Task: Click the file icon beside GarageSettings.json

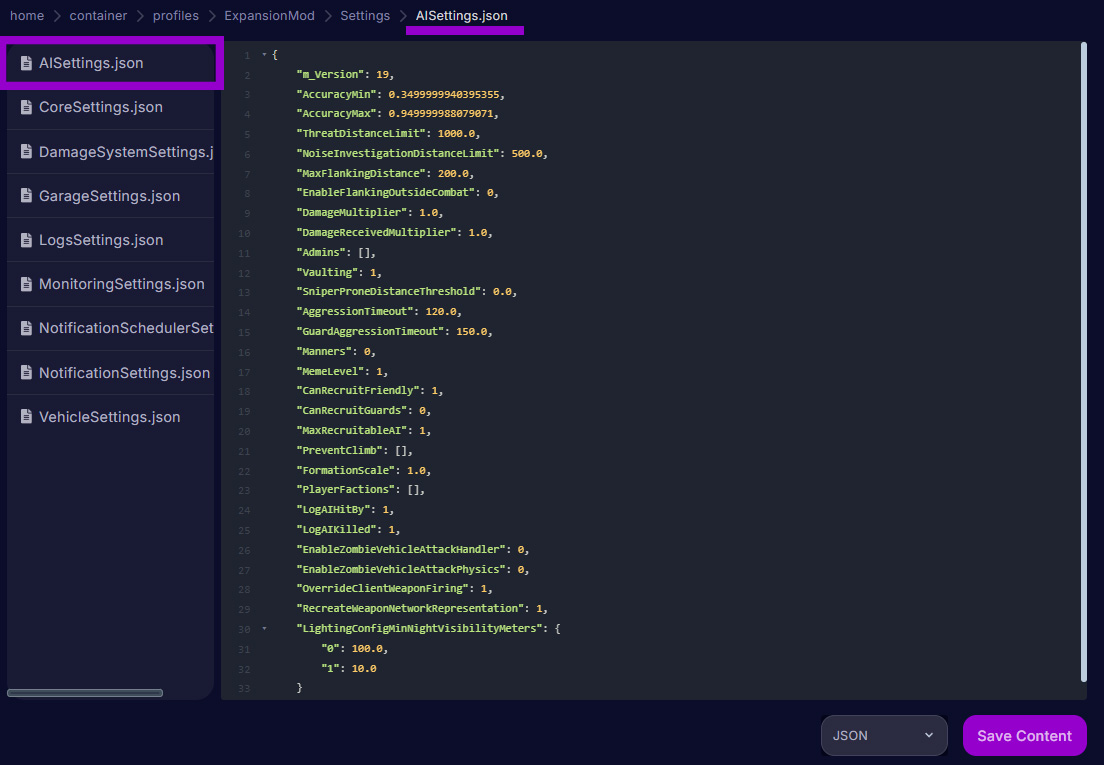Action: coord(26,196)
